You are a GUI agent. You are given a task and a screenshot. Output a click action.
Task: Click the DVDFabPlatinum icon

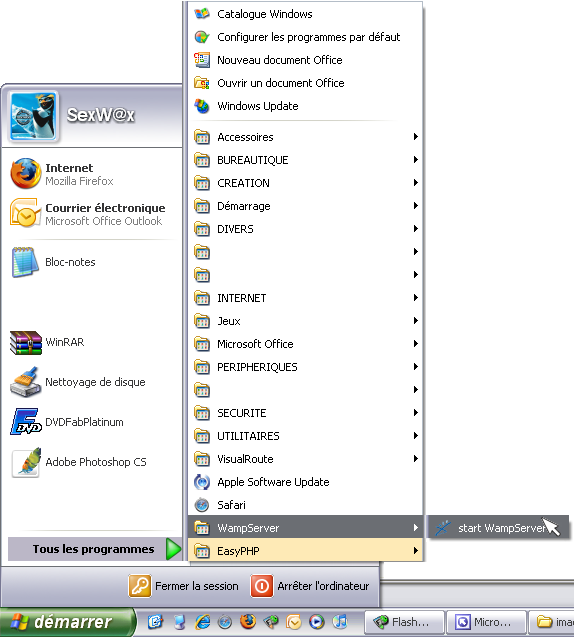[x=26, y=422]
